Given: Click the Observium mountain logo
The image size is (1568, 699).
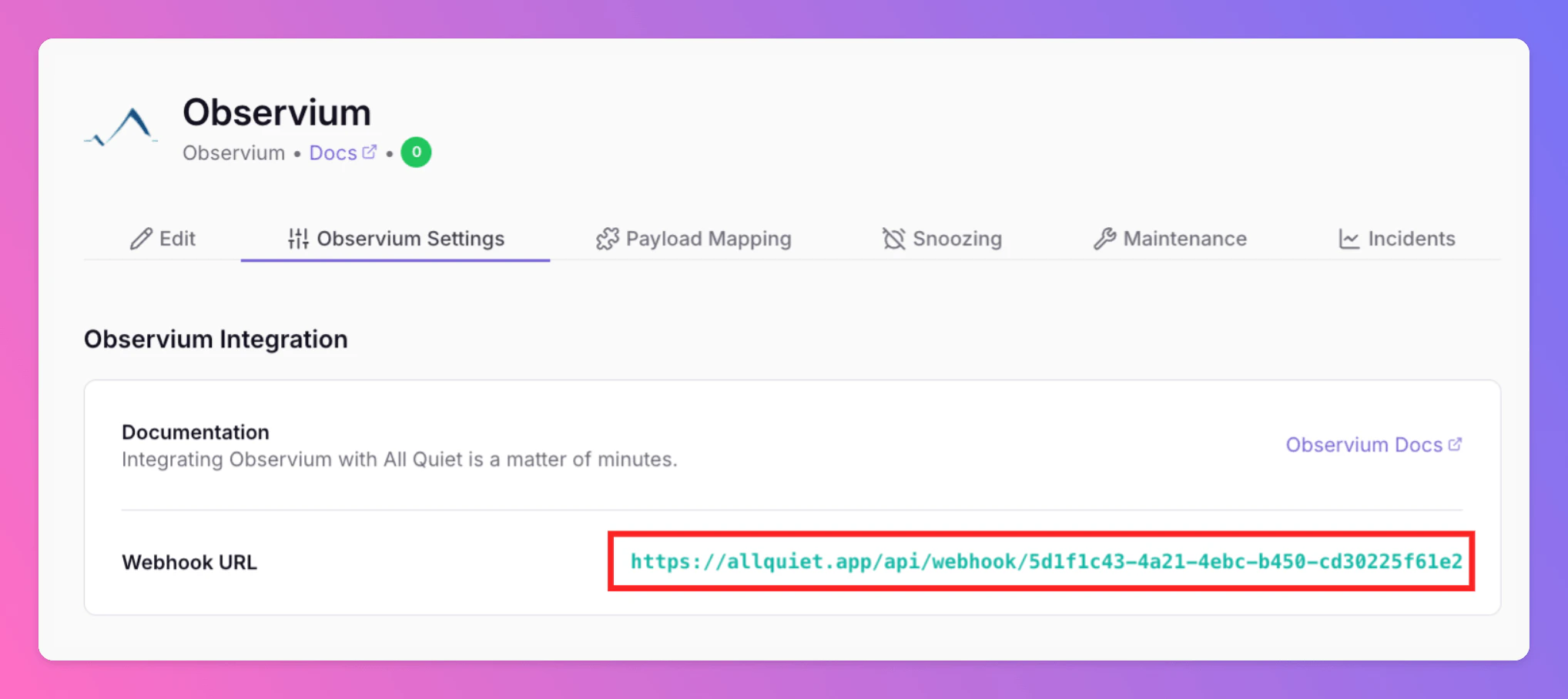Looking at the screenshot, I should [x=121, y=127].
